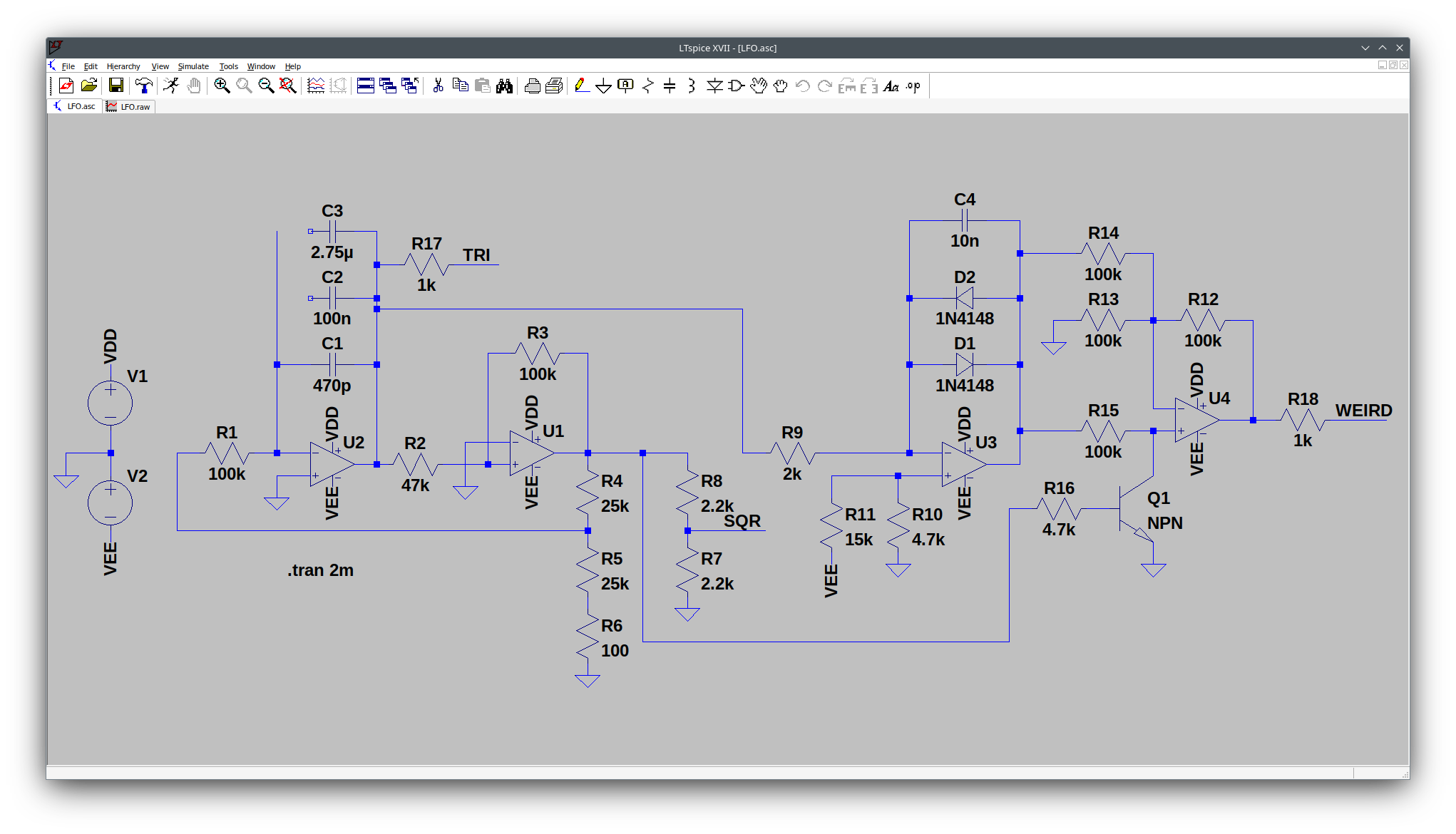The height and width of the screenshot is (834, 1456).
Task: Select the U1 op-amp symbol
Action: point(532,453)
